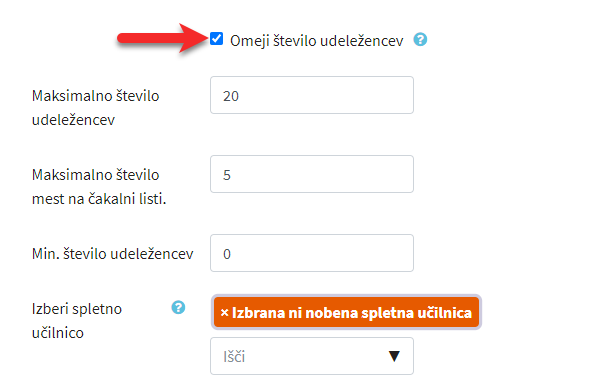Image resolution: width=607 pixels, height=388 pixels.
Task: Click the red arrow annotation pointing at checkbox
Action: point(164,38)
